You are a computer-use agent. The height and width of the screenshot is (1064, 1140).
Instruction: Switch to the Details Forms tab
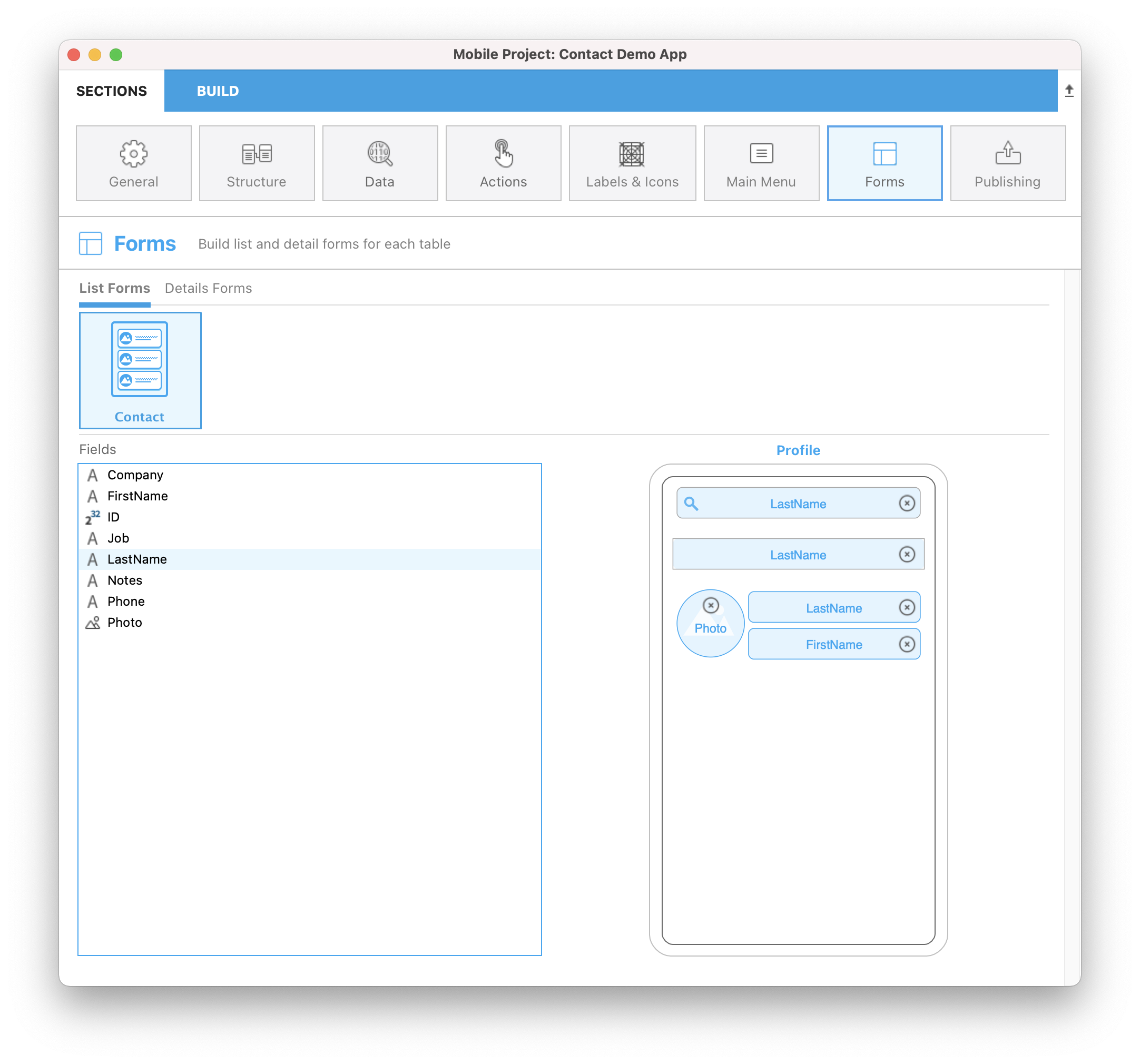208,289
